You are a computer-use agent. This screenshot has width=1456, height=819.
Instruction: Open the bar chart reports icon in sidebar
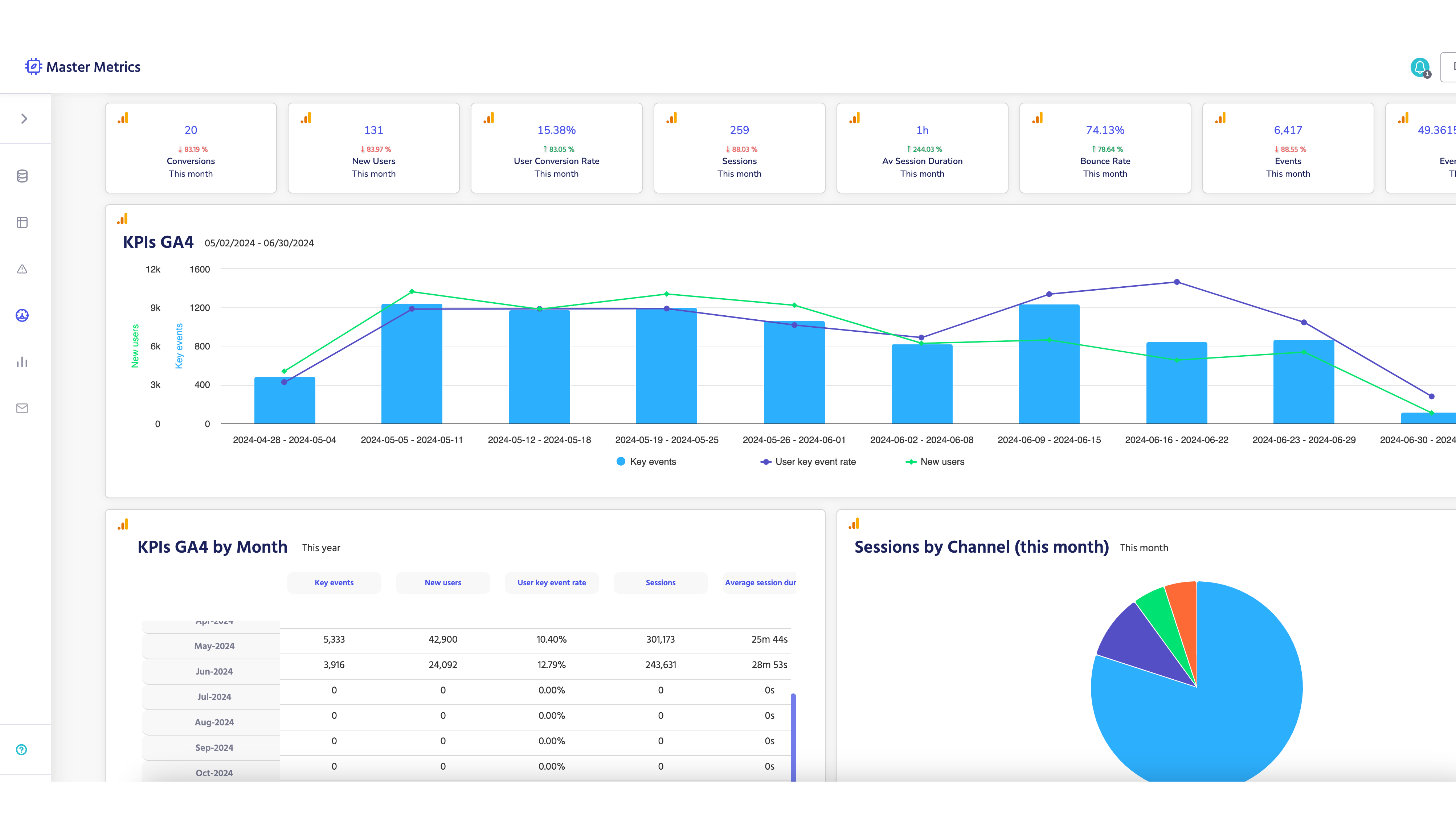pos(22,362)
